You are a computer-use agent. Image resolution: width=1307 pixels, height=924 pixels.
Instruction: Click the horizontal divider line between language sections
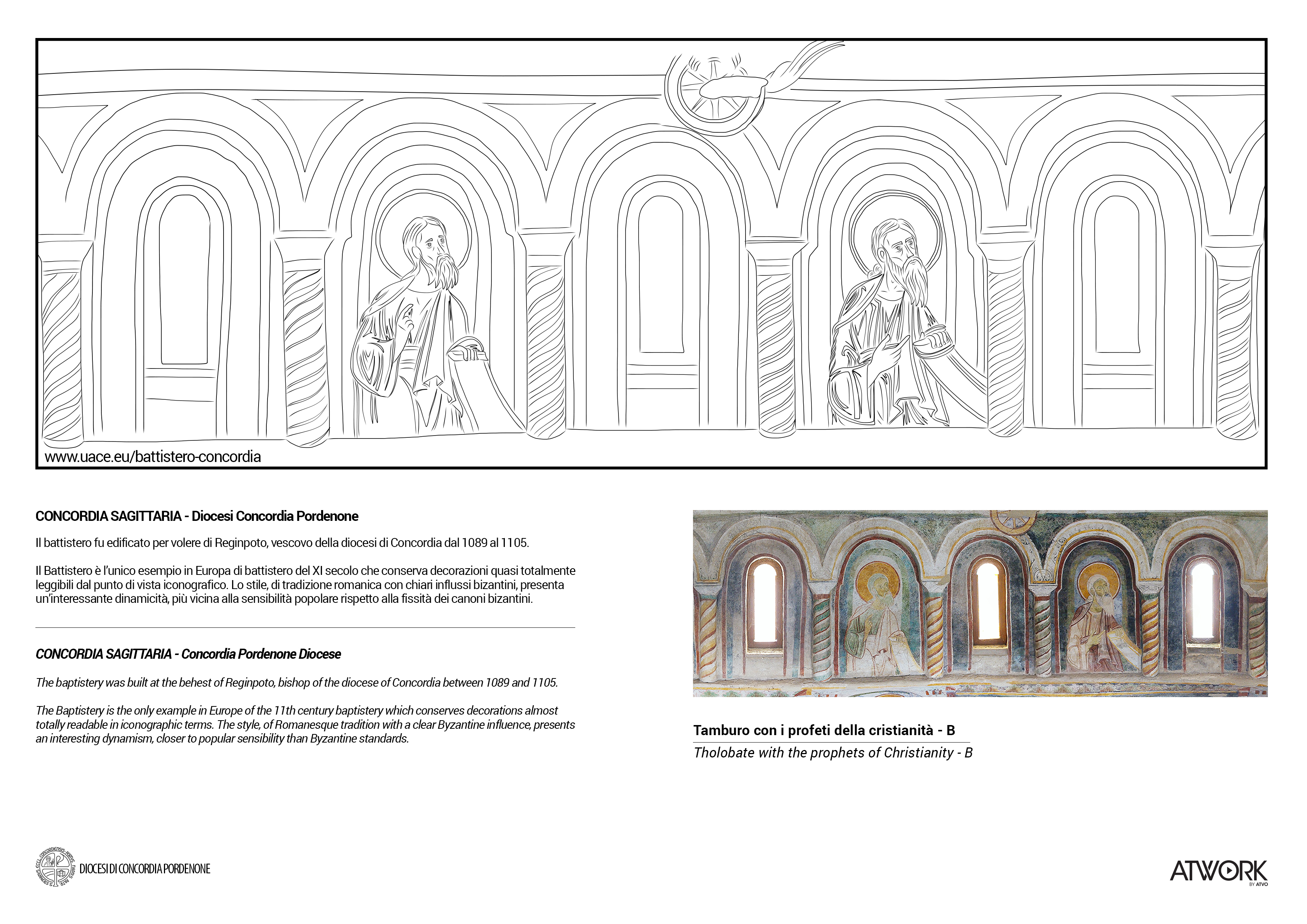(x=305, y=627)
